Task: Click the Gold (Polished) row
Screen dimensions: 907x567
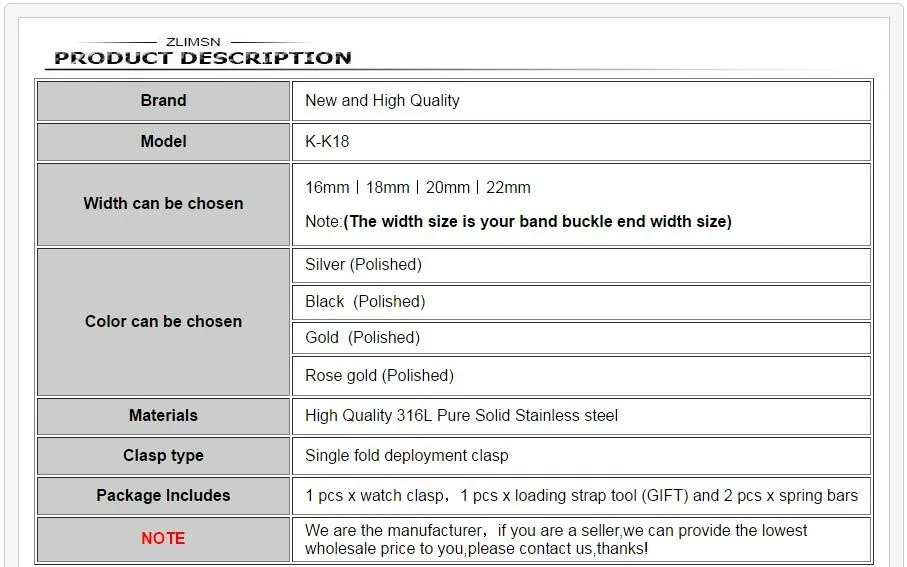Action: point(362,338)
